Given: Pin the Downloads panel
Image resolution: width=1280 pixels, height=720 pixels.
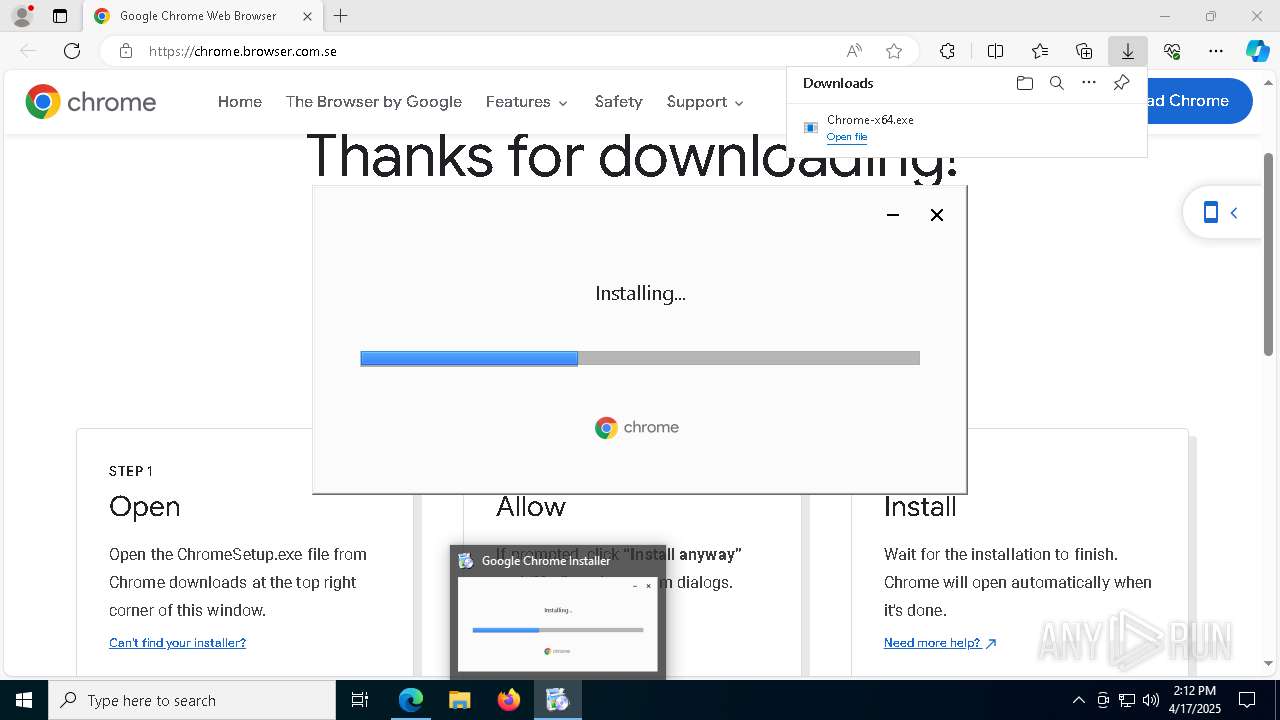Looking at the screenshot, I should click(x=1121, y=83).
